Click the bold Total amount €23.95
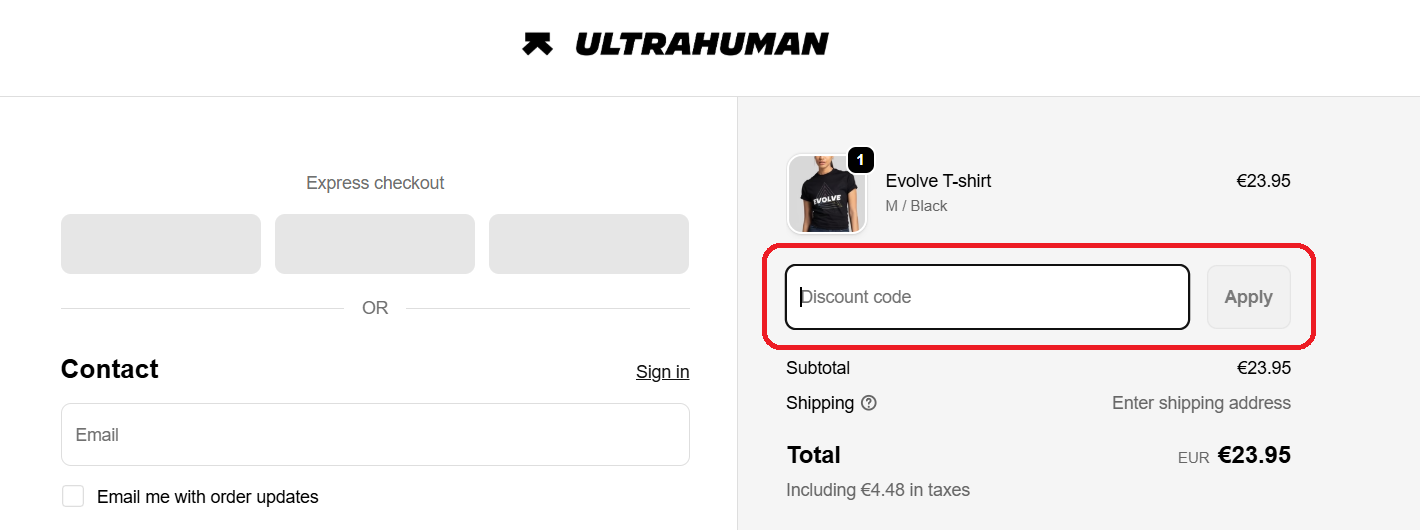Screen dimensions: 1420x530 click(1254, 455)
